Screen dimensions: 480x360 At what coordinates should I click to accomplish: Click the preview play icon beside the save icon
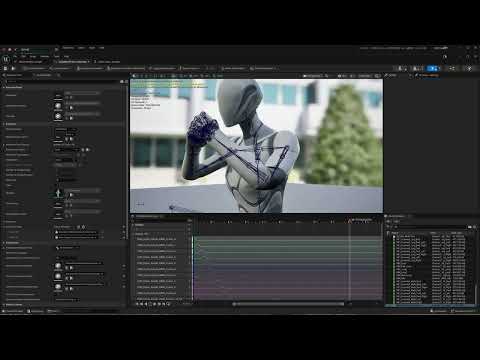pyautogui.click(x=13, y=68)
